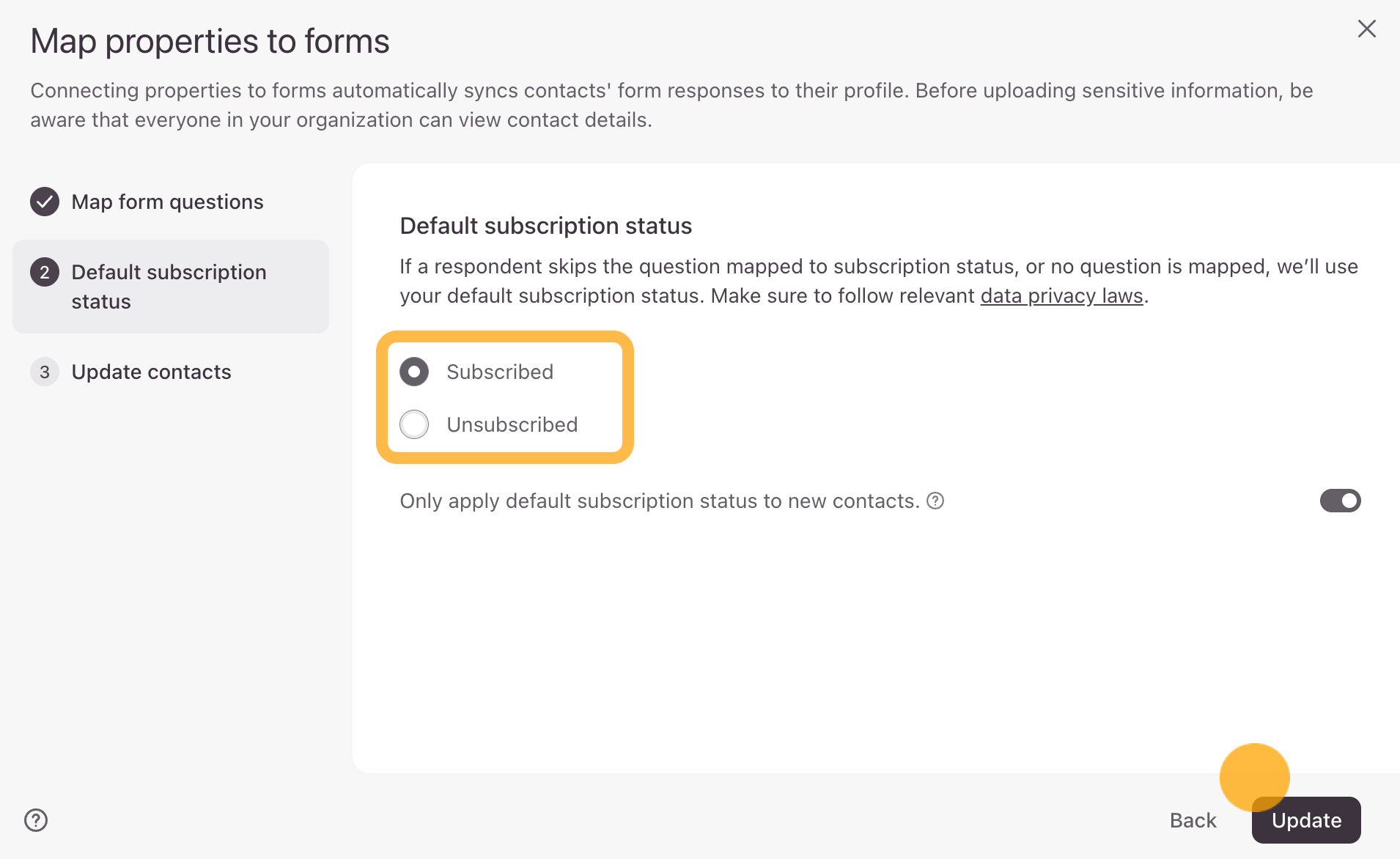The height and width of the screenshot is (859, 1400).
Task: Select the Subscribed radio button
Action: click(x=414, y=372)
